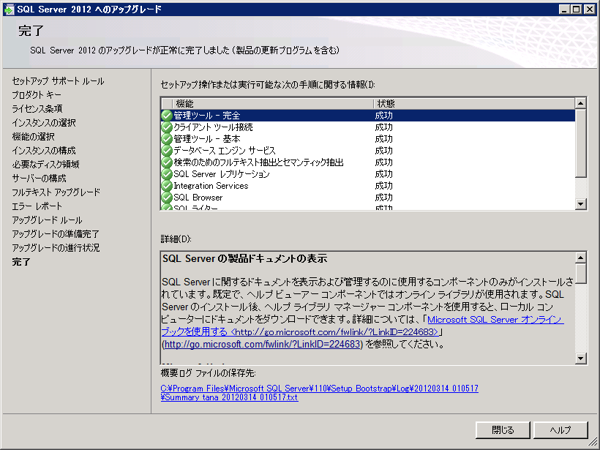Close window with title bar X button
Screen dimensions: 600x450
point(590,9)
